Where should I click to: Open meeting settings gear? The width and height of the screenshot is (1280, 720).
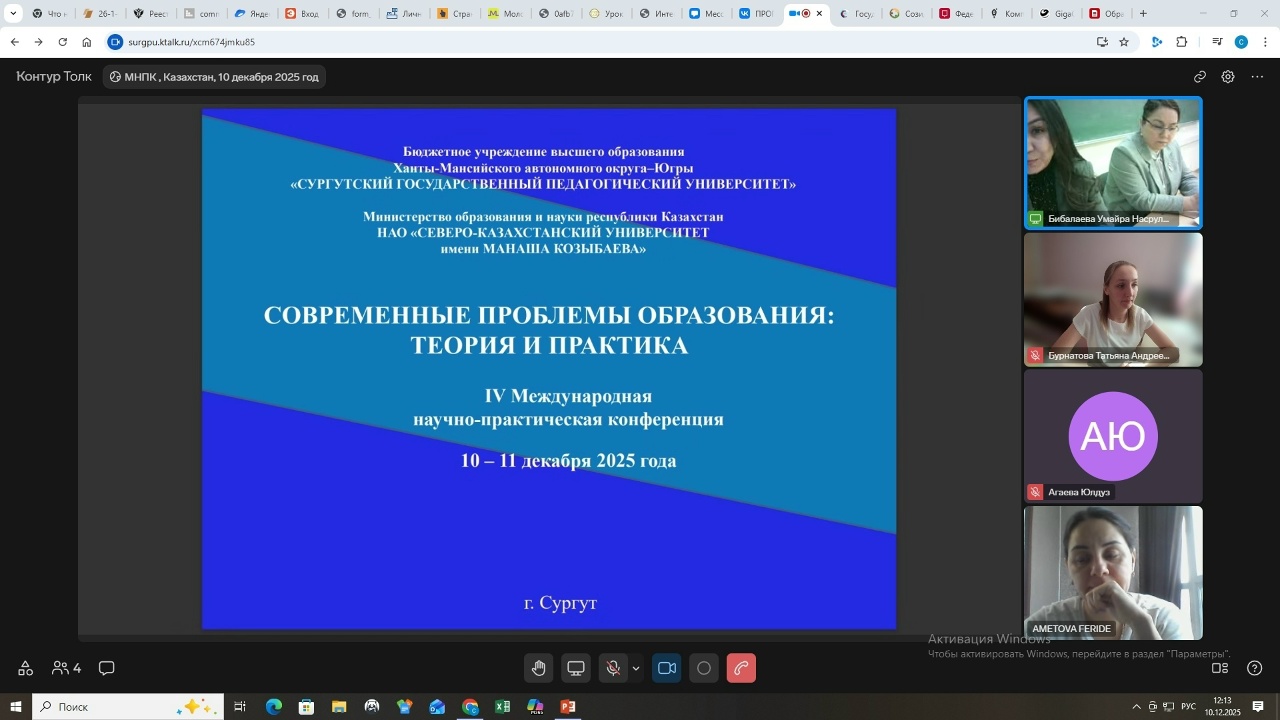coord(1228,77)
